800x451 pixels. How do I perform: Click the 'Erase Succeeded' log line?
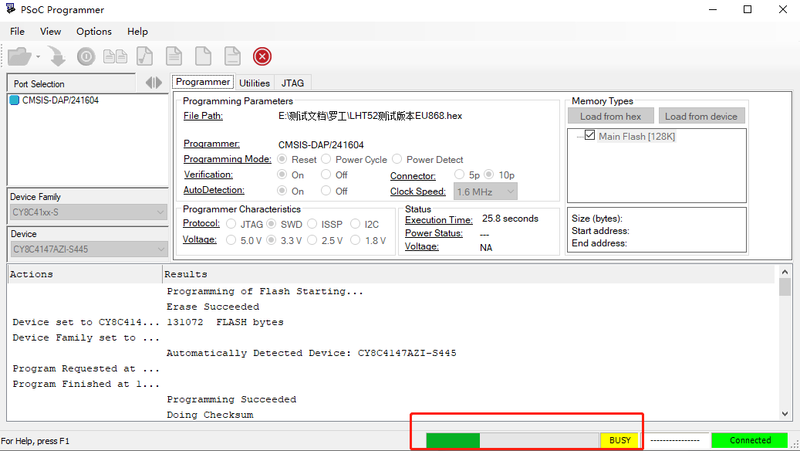tap(213, 307)
